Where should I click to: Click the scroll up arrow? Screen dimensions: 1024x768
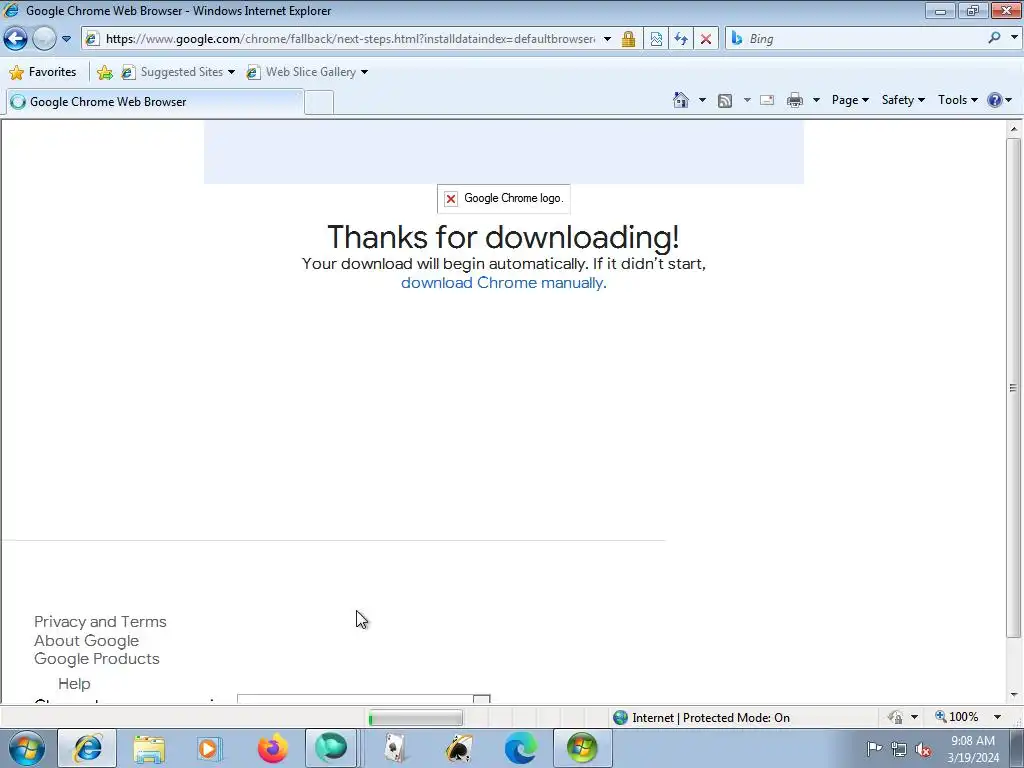click(1014, 129)
